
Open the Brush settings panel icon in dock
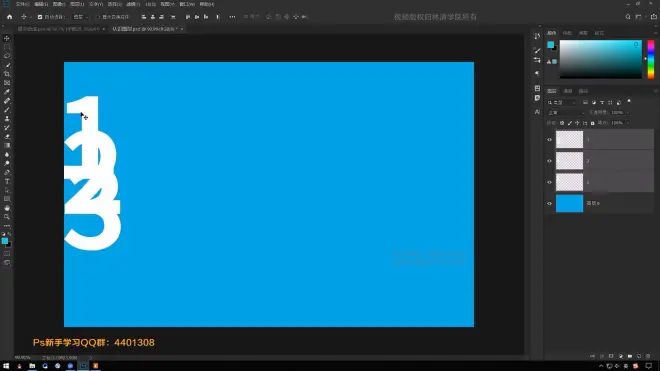[x=537, y=51]
